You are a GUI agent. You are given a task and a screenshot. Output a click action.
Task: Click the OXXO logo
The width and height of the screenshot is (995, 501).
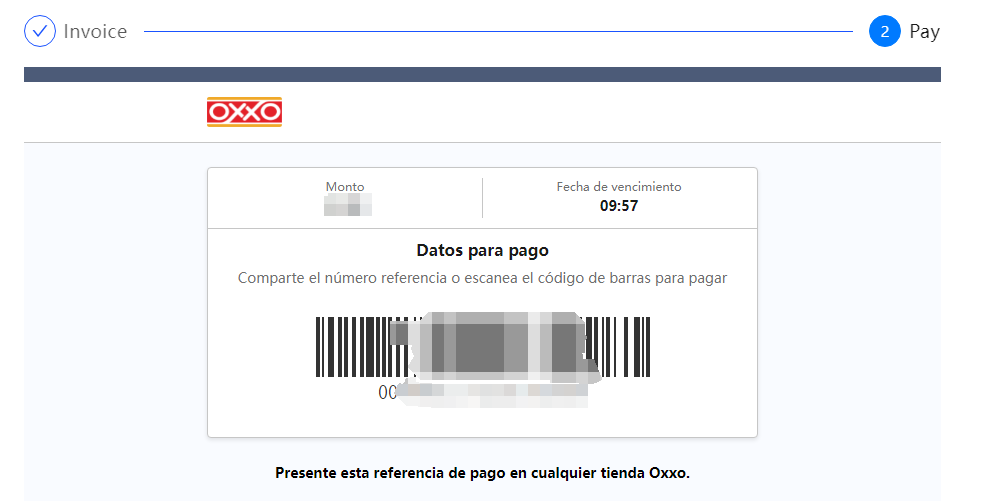(244, 112)
